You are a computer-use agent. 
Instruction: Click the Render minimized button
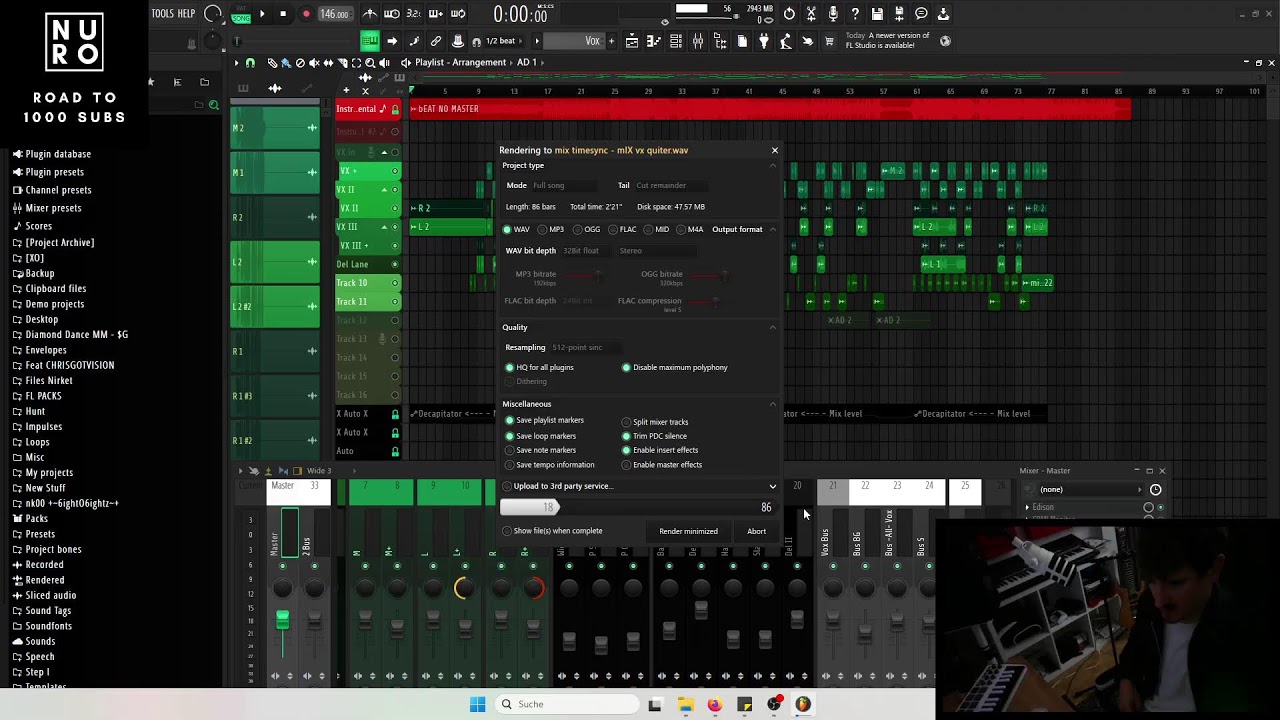pyautogui.click(x=688, y=531)
